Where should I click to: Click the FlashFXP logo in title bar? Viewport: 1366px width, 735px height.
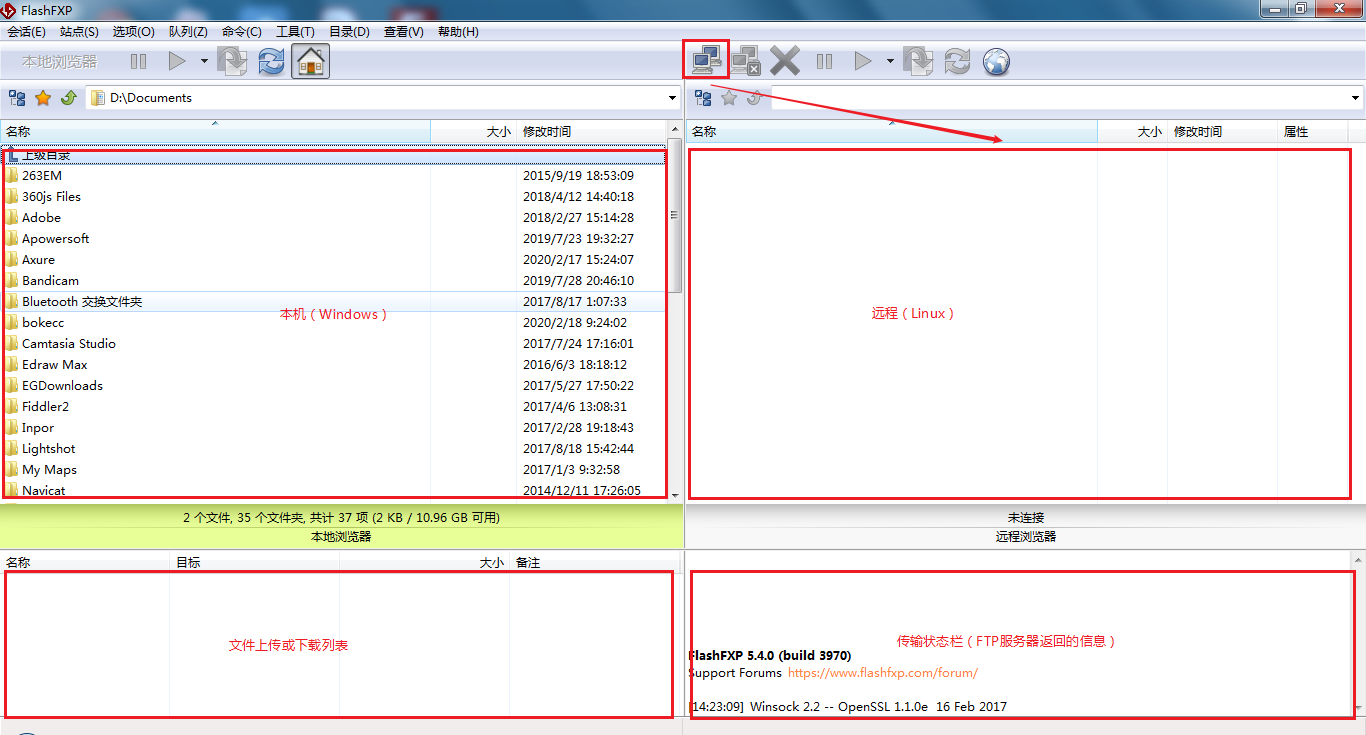(9, 10)
